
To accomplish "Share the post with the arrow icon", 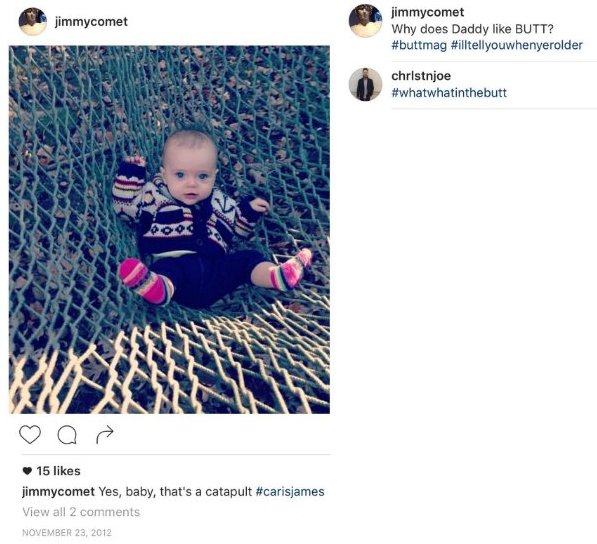I will [x=105, y=434].
